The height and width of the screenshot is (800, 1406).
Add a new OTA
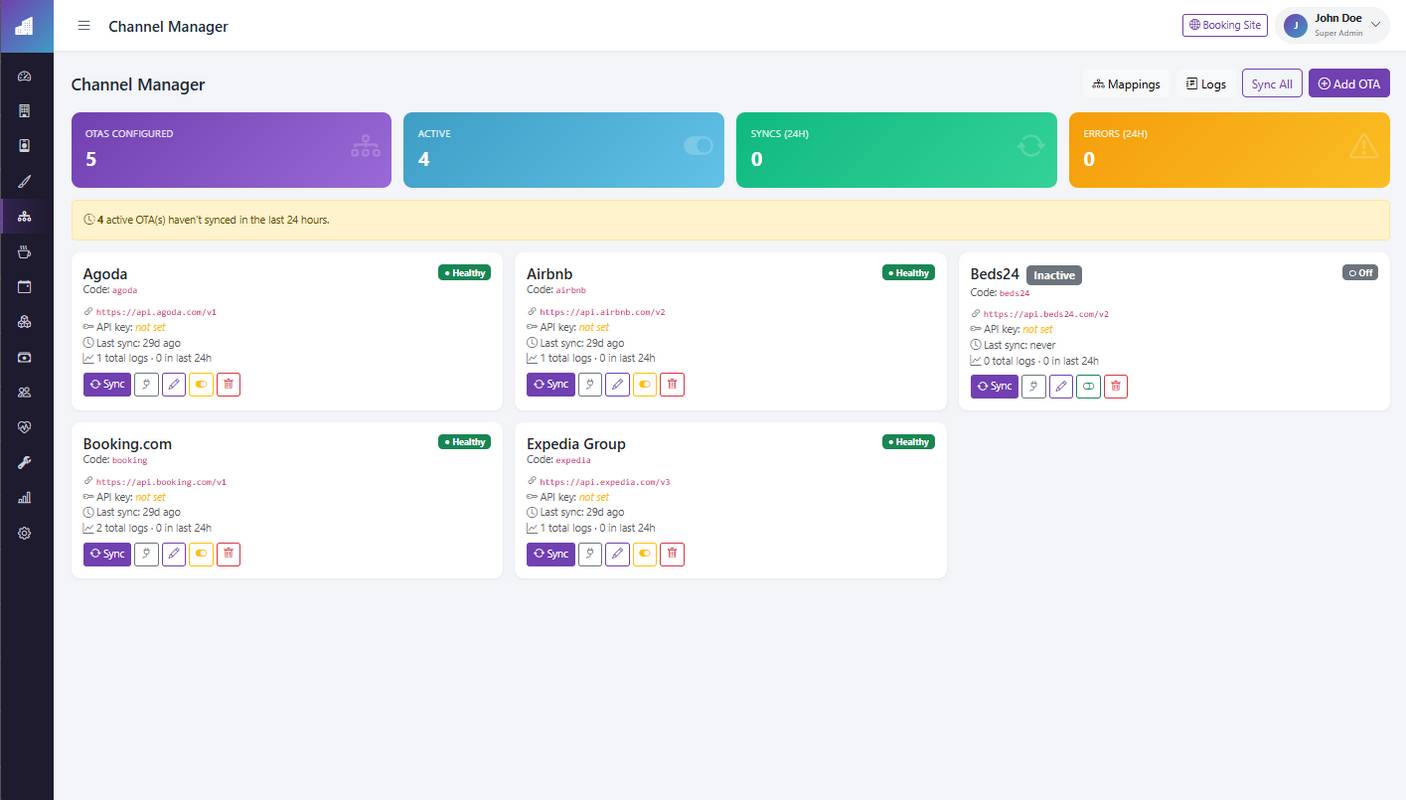(1349, 84)
